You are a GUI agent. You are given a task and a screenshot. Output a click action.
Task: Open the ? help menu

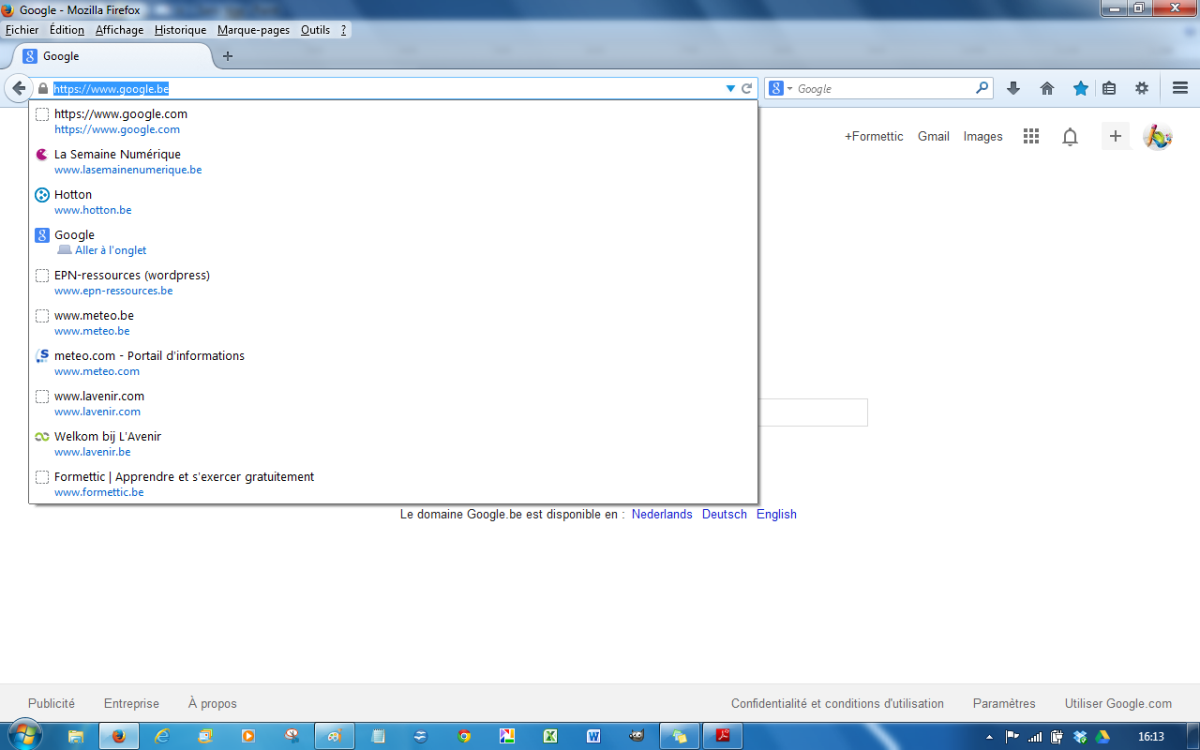pos(344,30)
